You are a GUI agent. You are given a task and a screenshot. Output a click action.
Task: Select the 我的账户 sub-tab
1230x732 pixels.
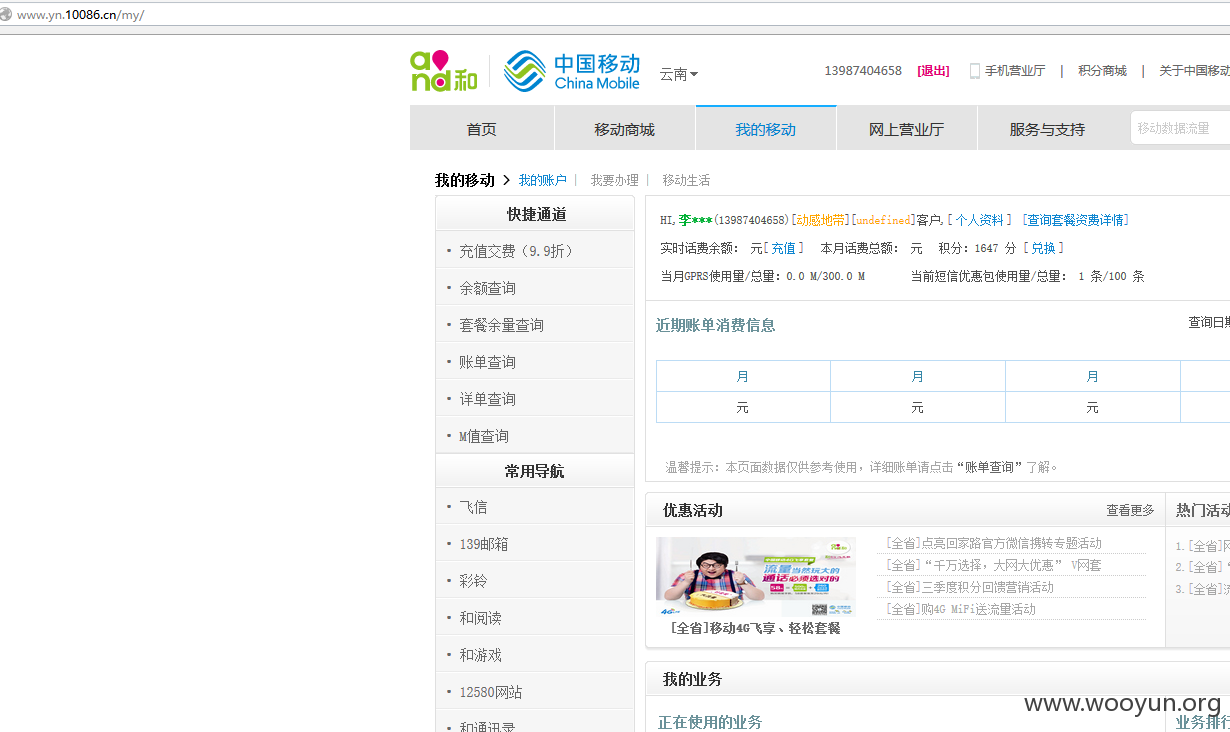tap(542, 180)
